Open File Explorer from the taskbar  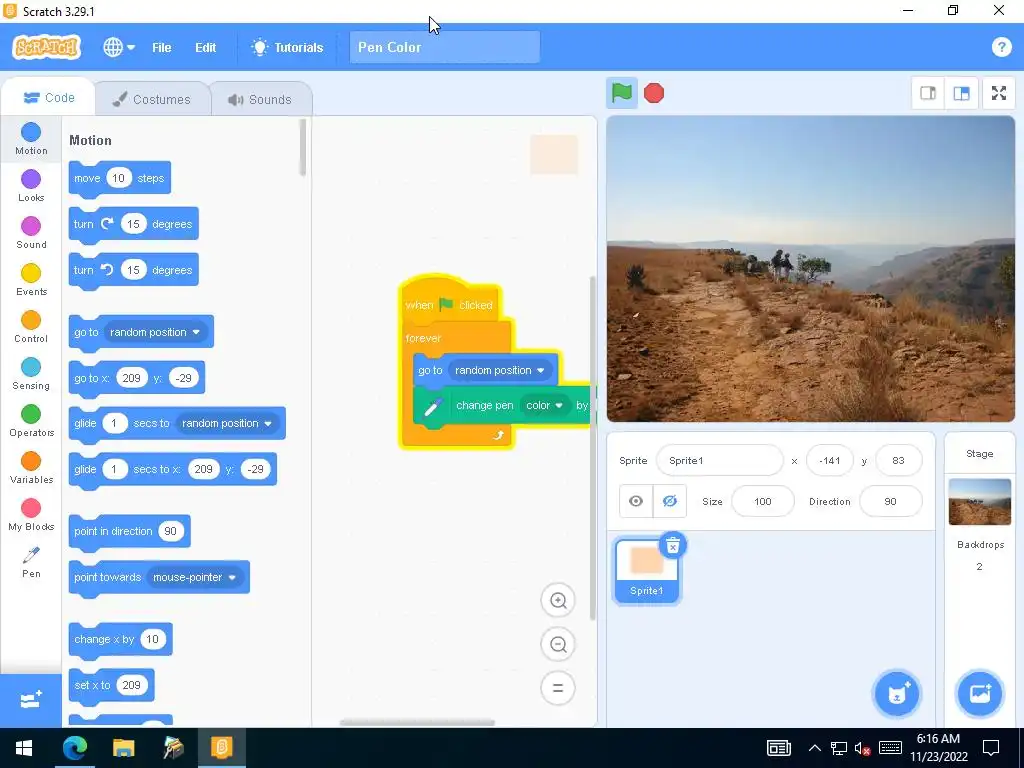coord(123,748)
